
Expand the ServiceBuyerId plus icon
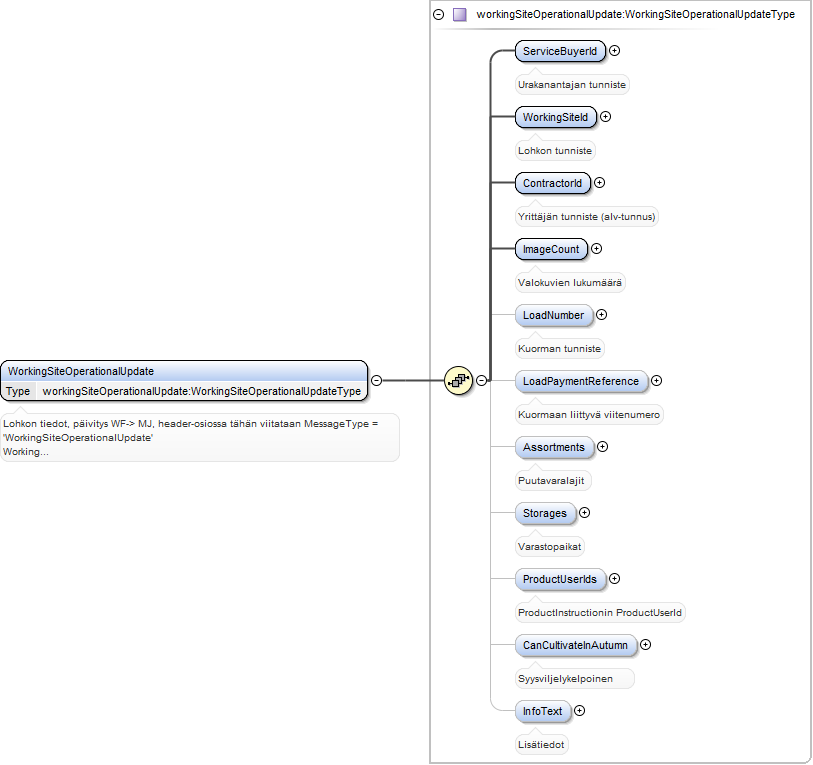614,51
